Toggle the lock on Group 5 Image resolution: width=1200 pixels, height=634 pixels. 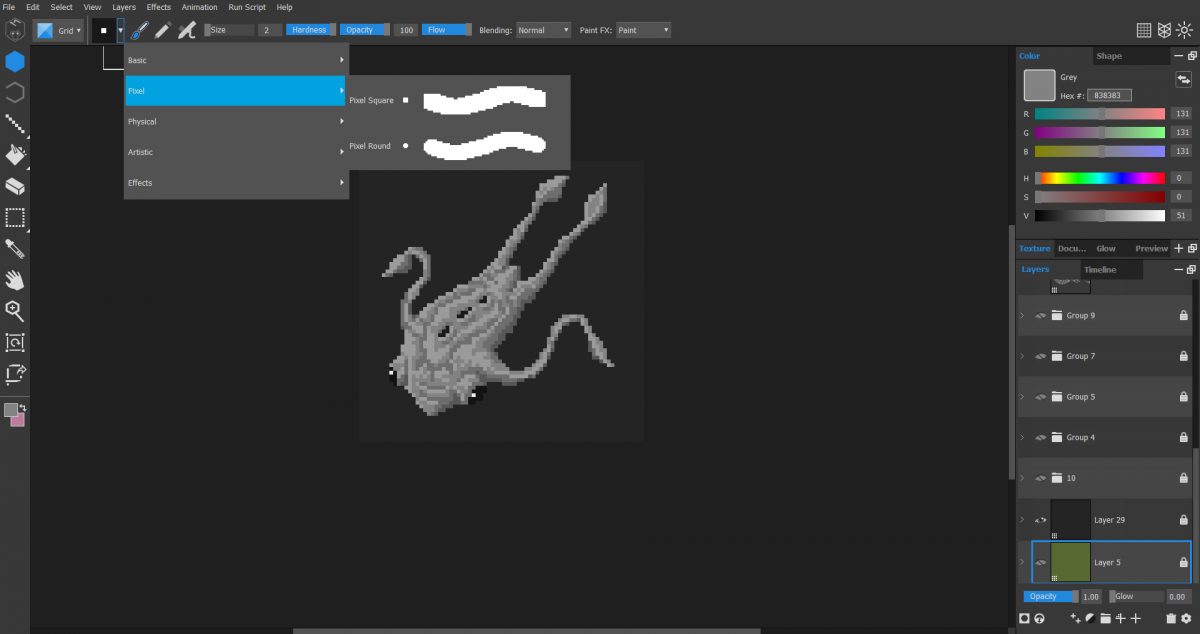pos(1184,397)
